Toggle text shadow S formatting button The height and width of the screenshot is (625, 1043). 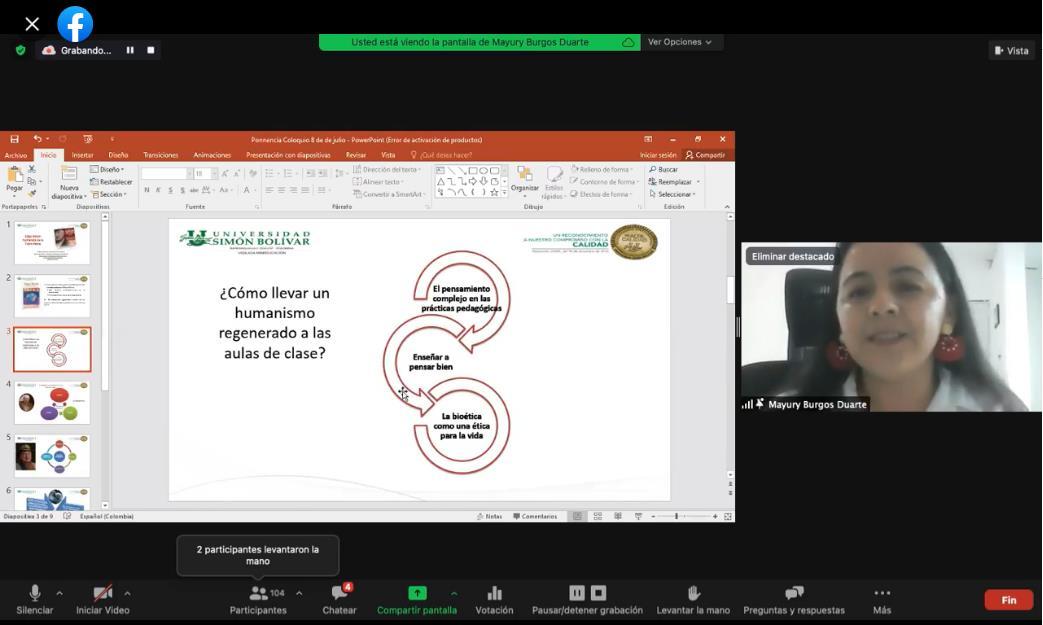coord(182,190)
